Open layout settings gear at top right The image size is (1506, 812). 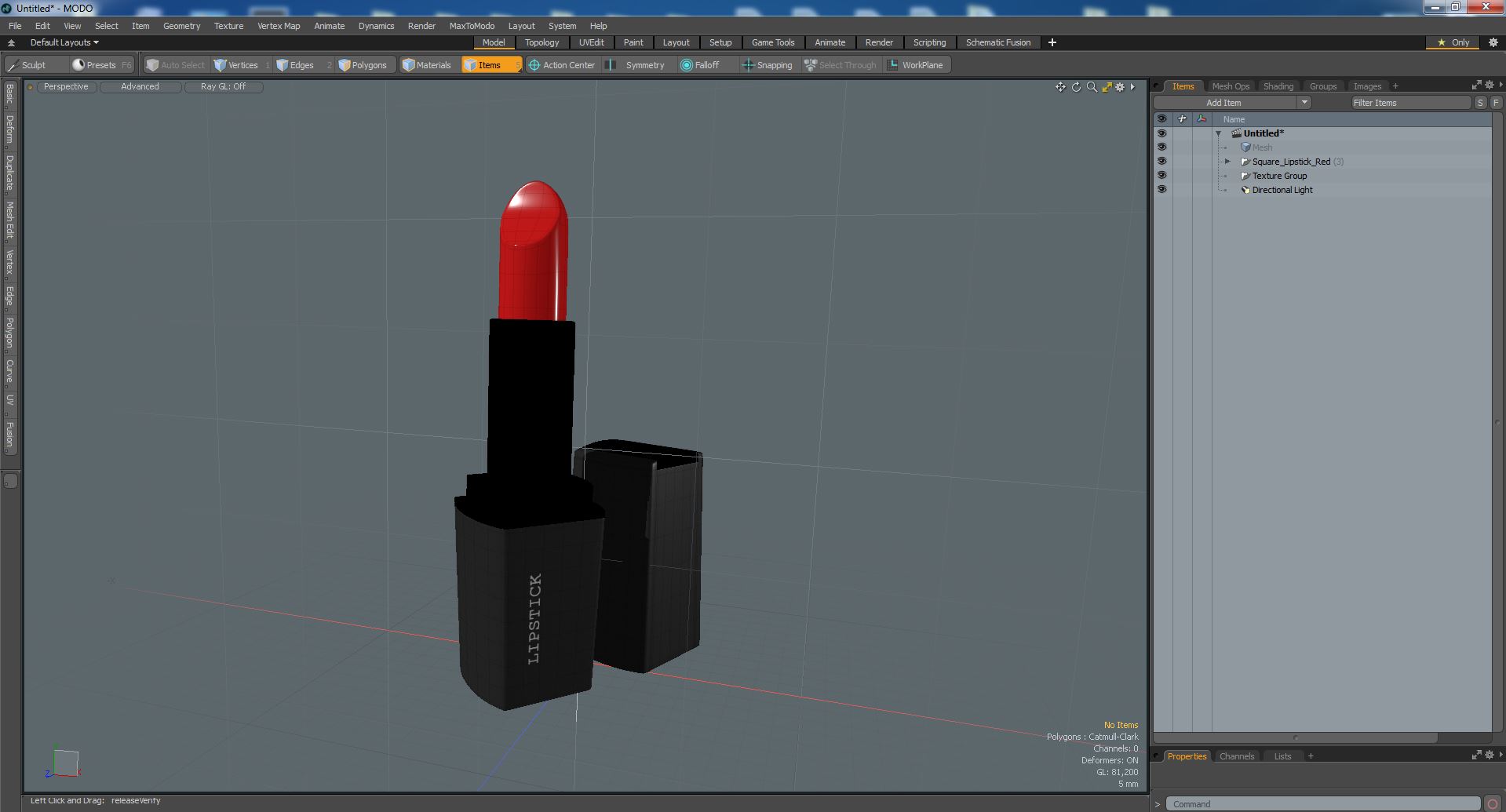click(x=1493, y=42)
